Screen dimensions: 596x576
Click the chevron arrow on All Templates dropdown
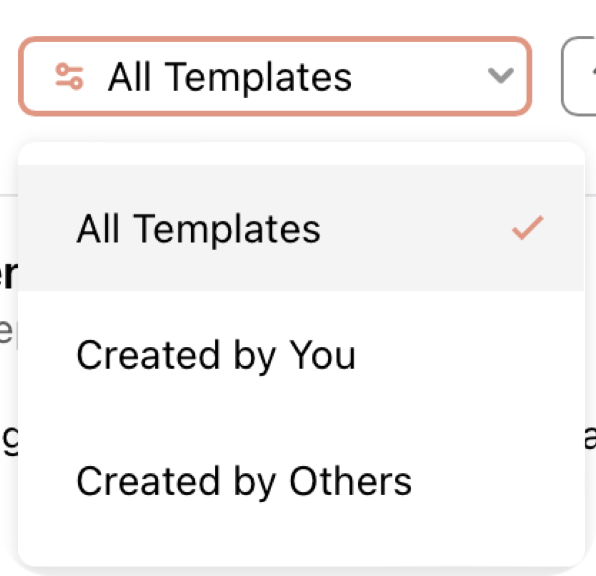(x=501, y=76)
